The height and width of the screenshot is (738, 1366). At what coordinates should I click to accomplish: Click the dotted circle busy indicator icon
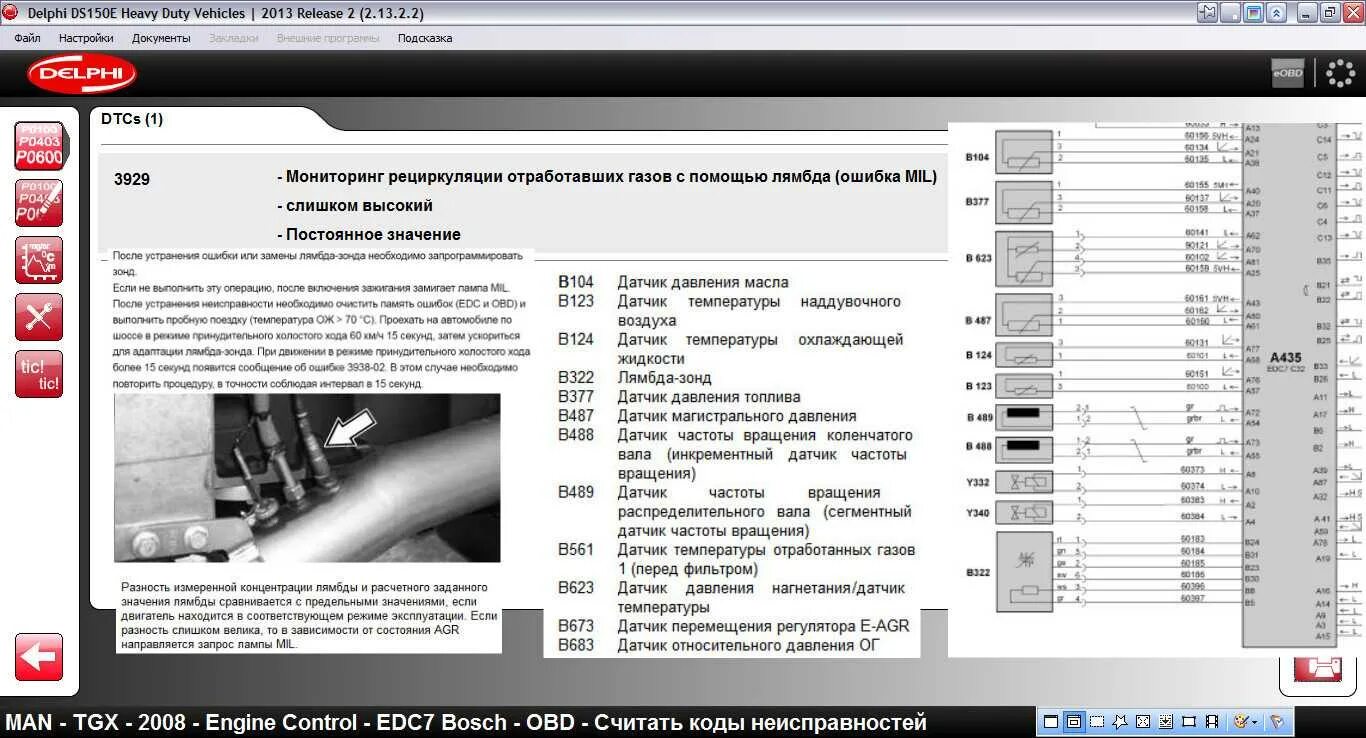(x=1340, y=73)
